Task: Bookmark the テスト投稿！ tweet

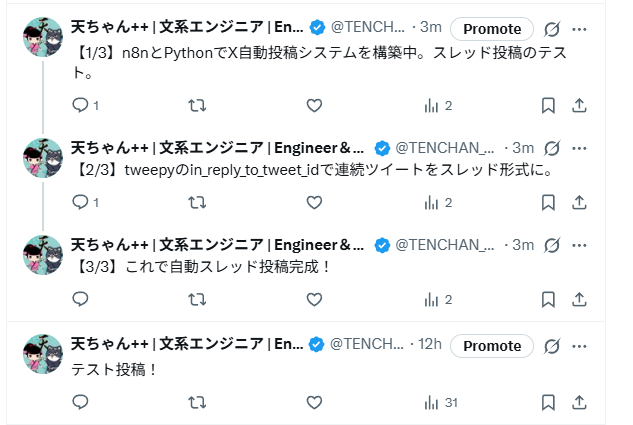Action: pos(548,402)
